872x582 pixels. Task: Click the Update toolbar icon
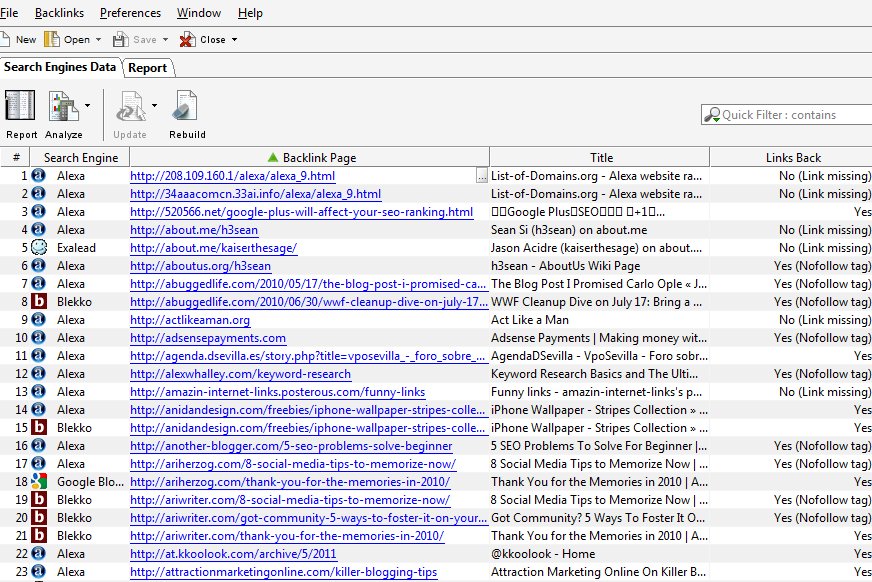click(130, 107)
